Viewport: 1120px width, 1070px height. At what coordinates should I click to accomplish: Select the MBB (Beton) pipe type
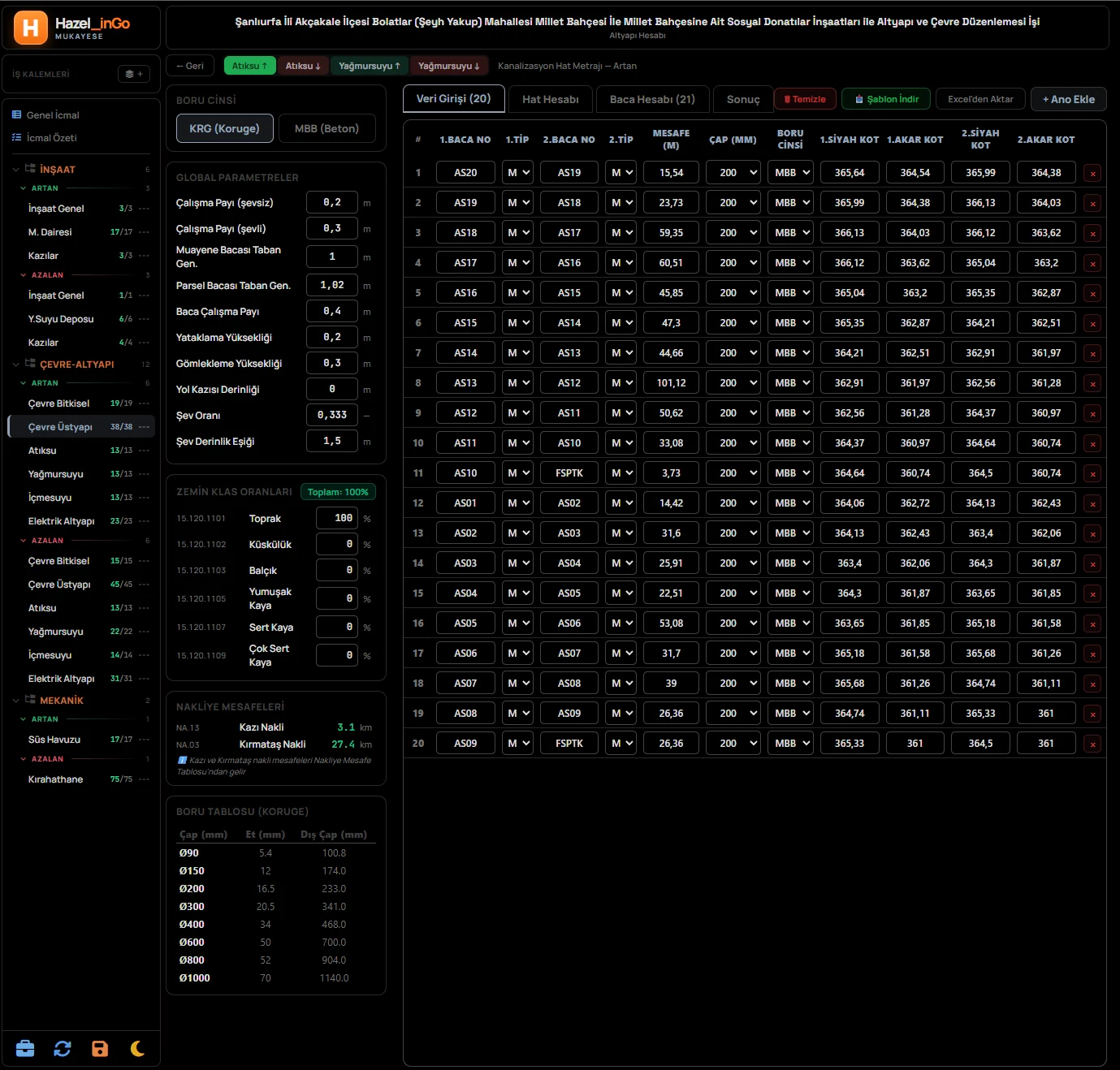click(x=326, y=128)
